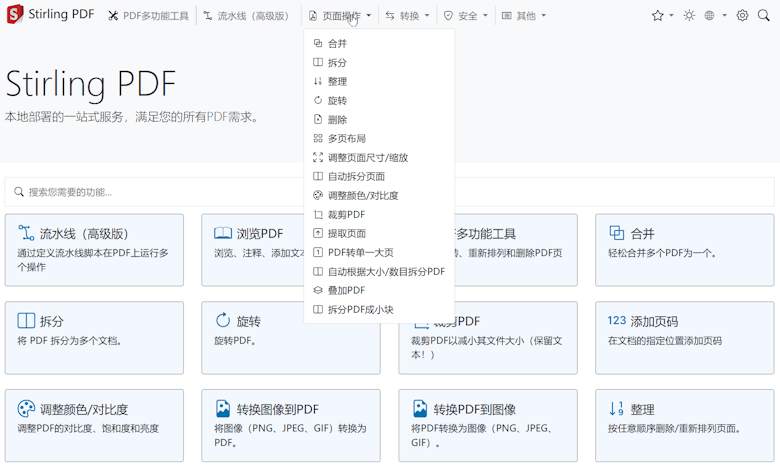Open 流水线（高级版）in the navbar
Image resolution: width=780 pixels, height=469 pixels.
point(246,16)
